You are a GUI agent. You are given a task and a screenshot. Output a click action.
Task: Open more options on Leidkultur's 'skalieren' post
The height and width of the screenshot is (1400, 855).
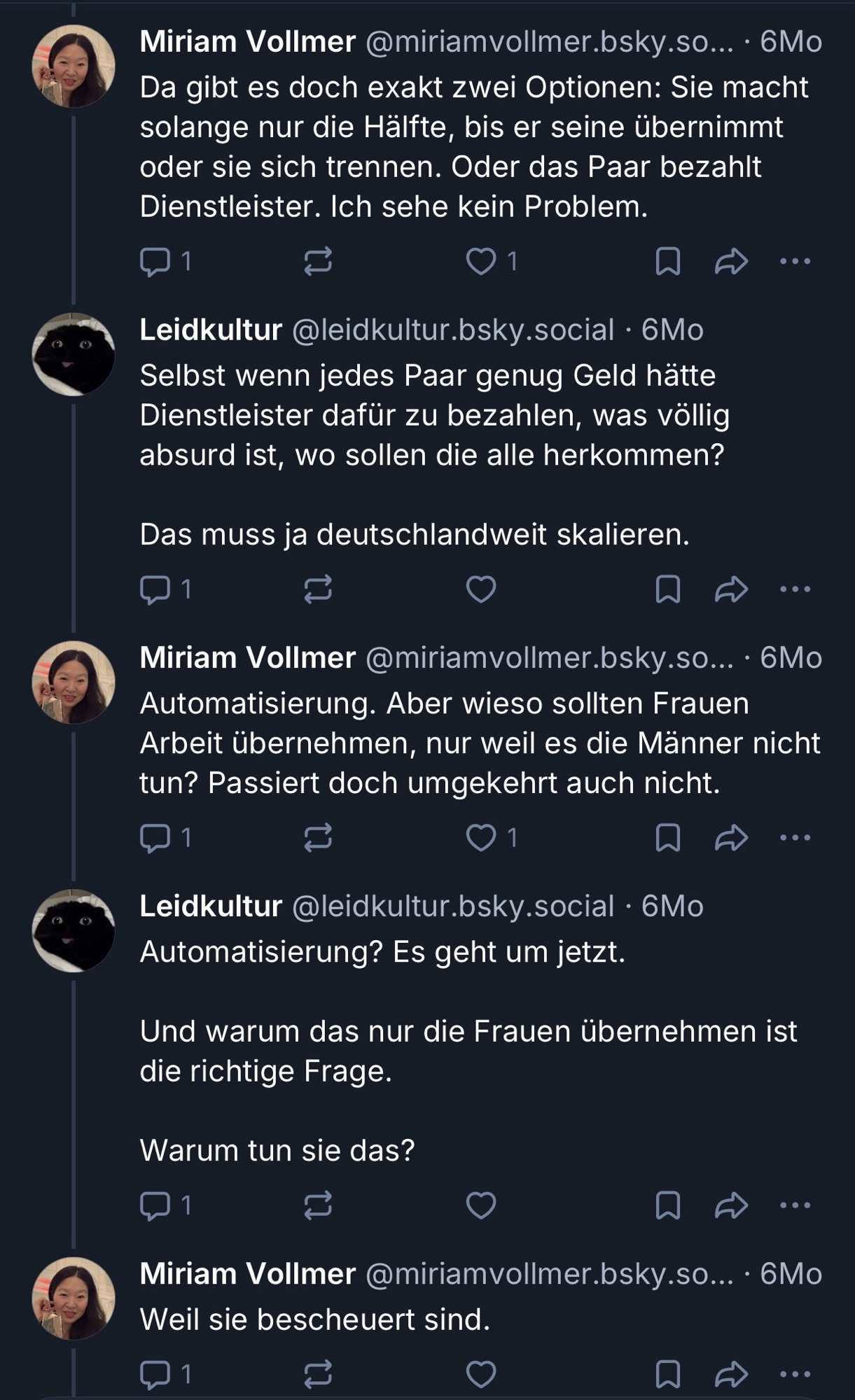[x=795, y=589]
